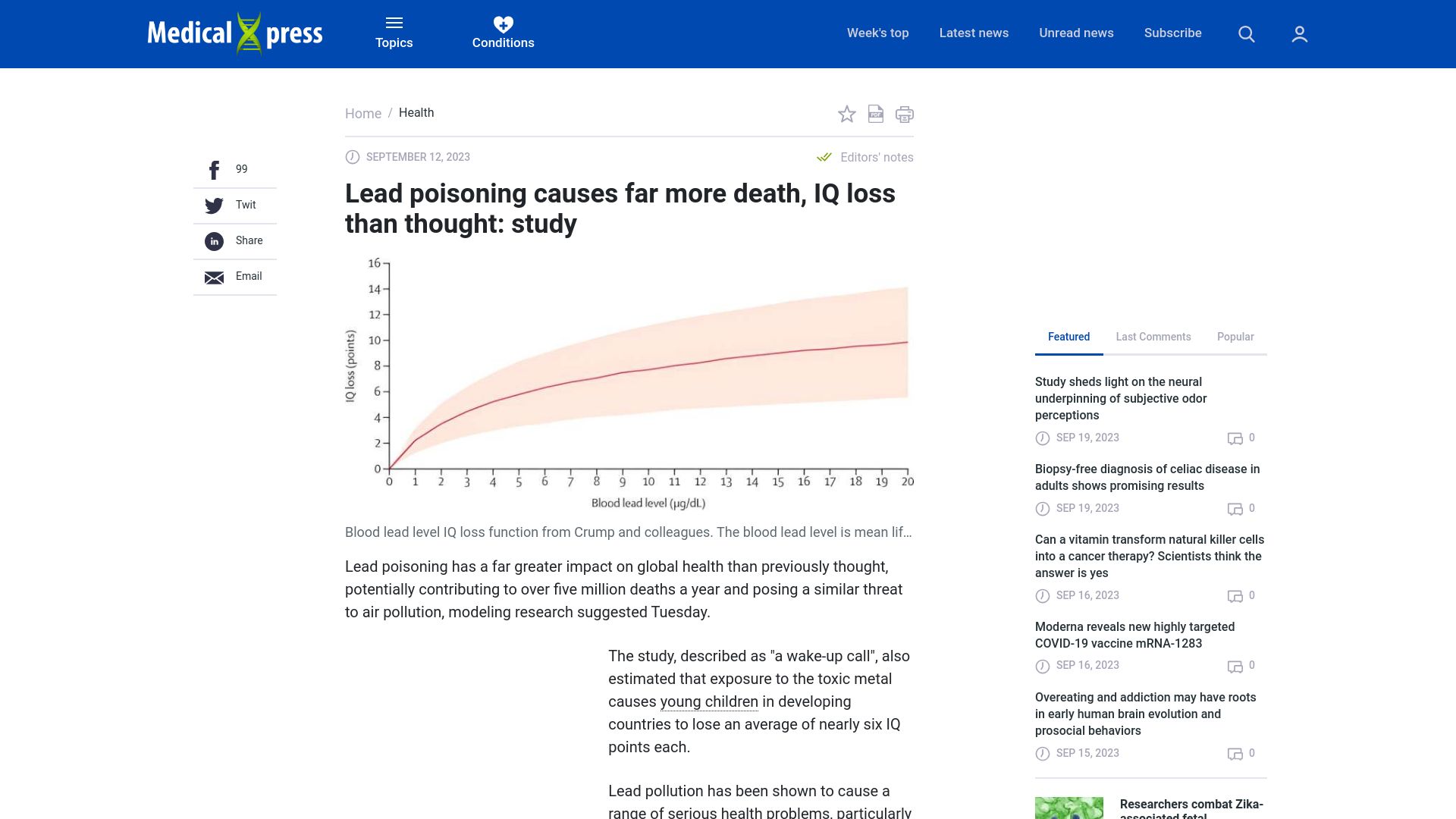Open comments icon for vitamin killer cells story
Viewport: 1456px width, 819px height.
[x=1235, y=596]
